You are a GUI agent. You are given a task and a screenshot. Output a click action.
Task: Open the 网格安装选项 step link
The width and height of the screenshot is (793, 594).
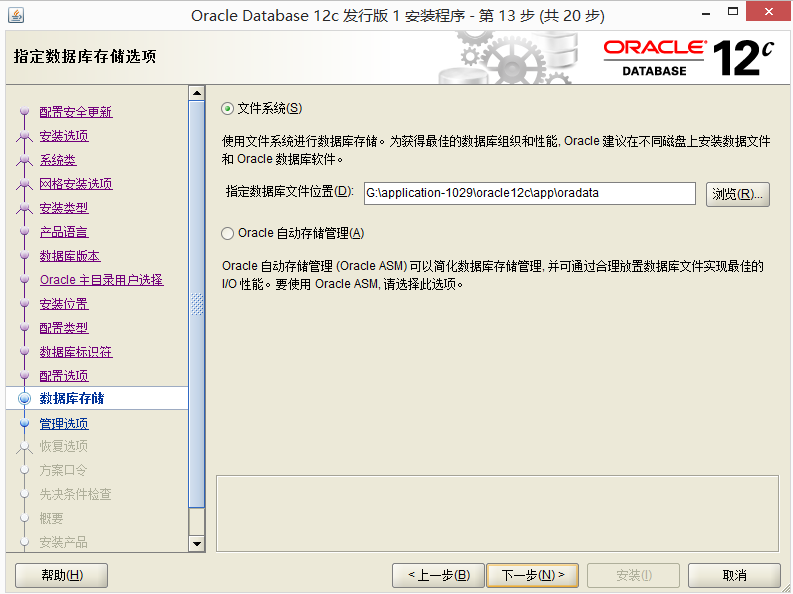[76, 184]
